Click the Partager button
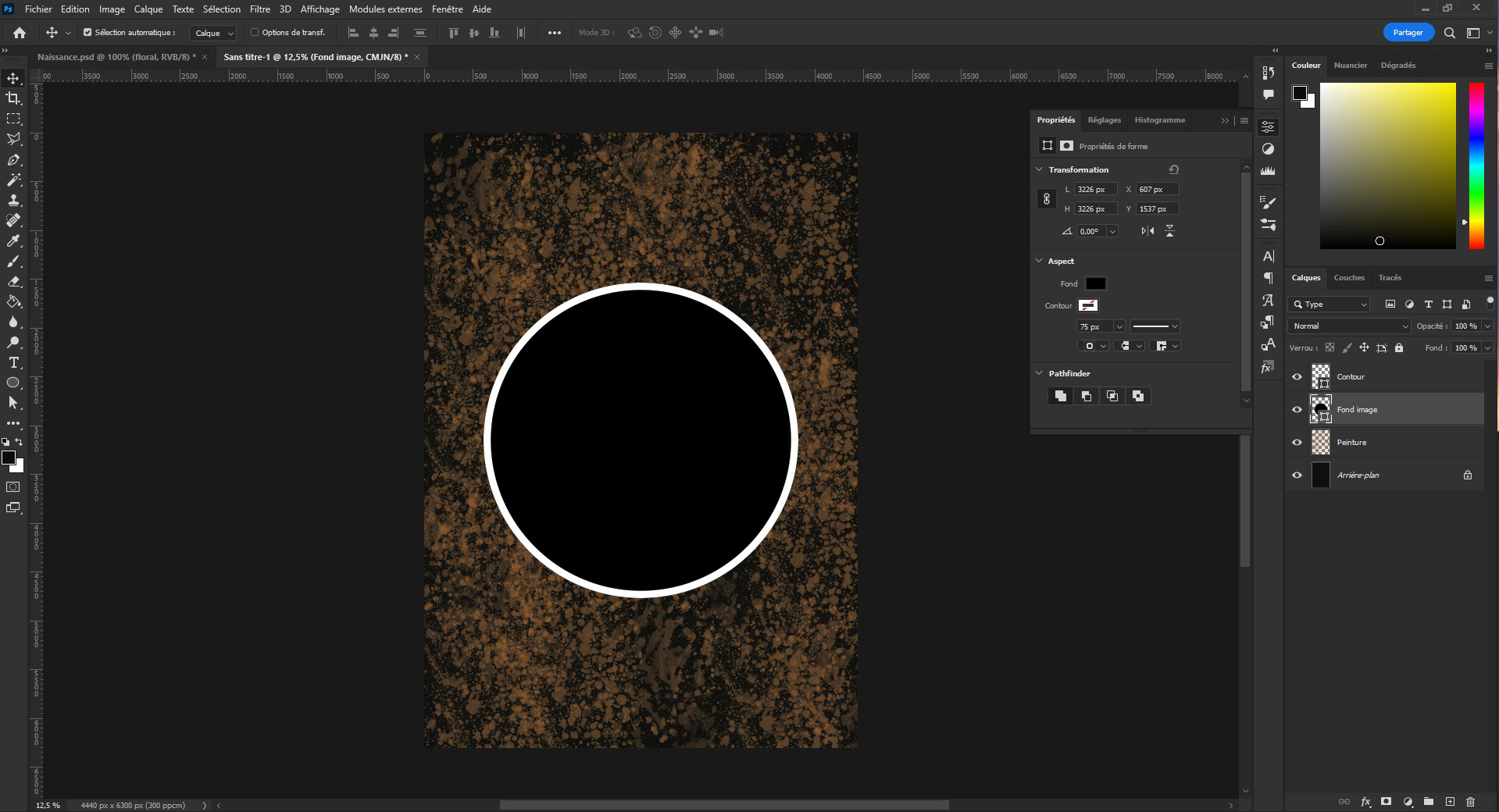This screenshot has height=812, width=1499. (1408, 33)
